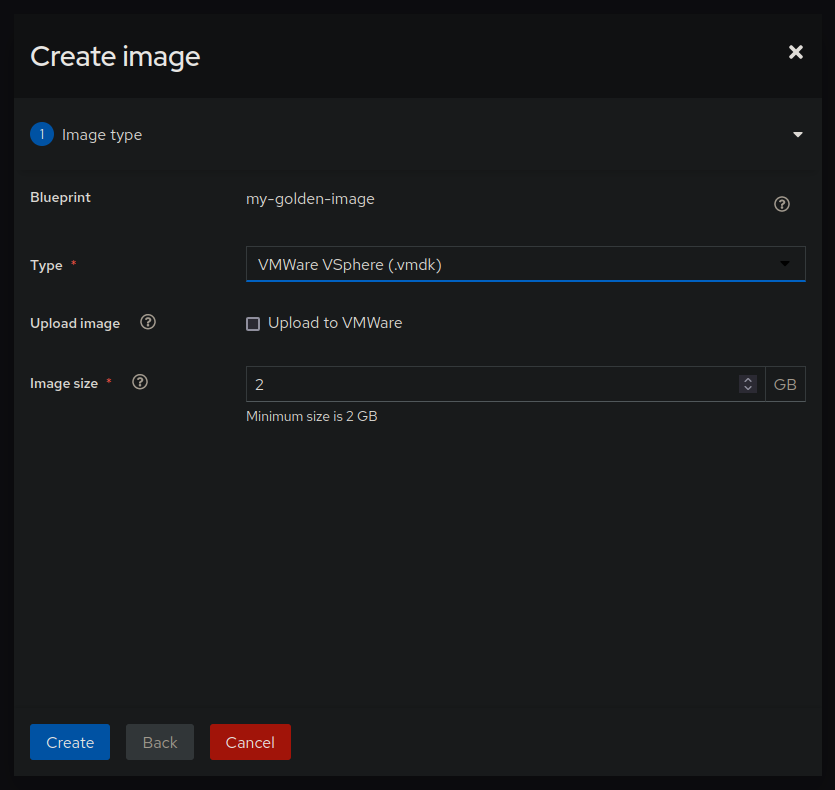Select the Image type step header

click(x=103, y=133)
